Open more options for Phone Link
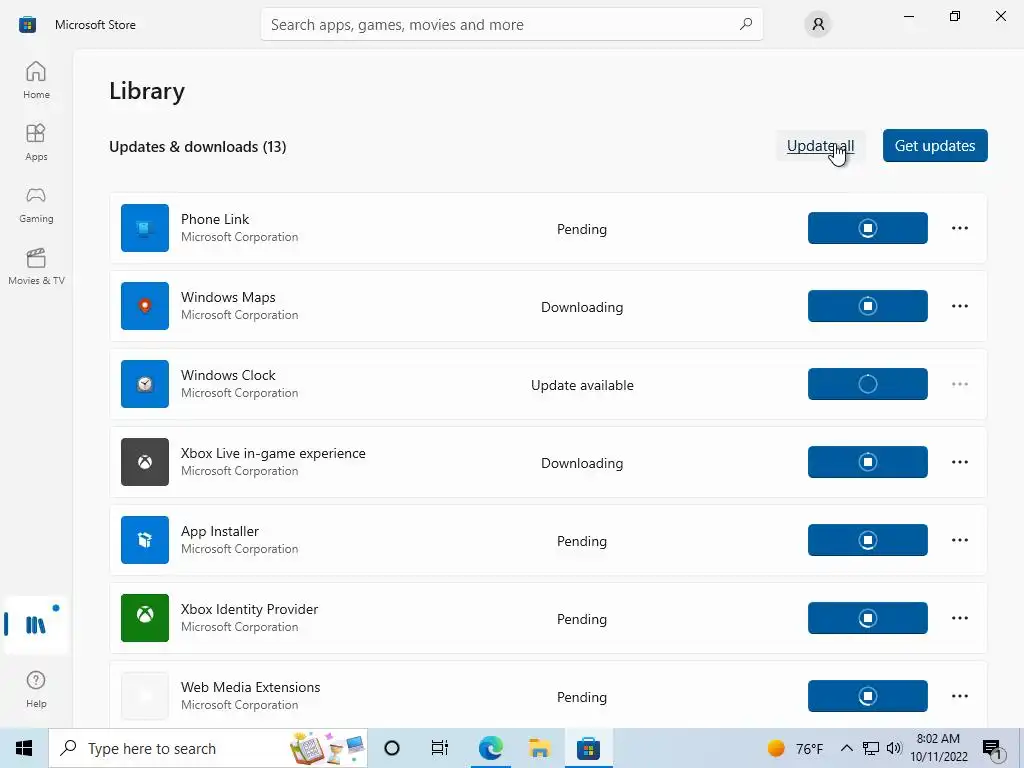 tap(959, 228)
